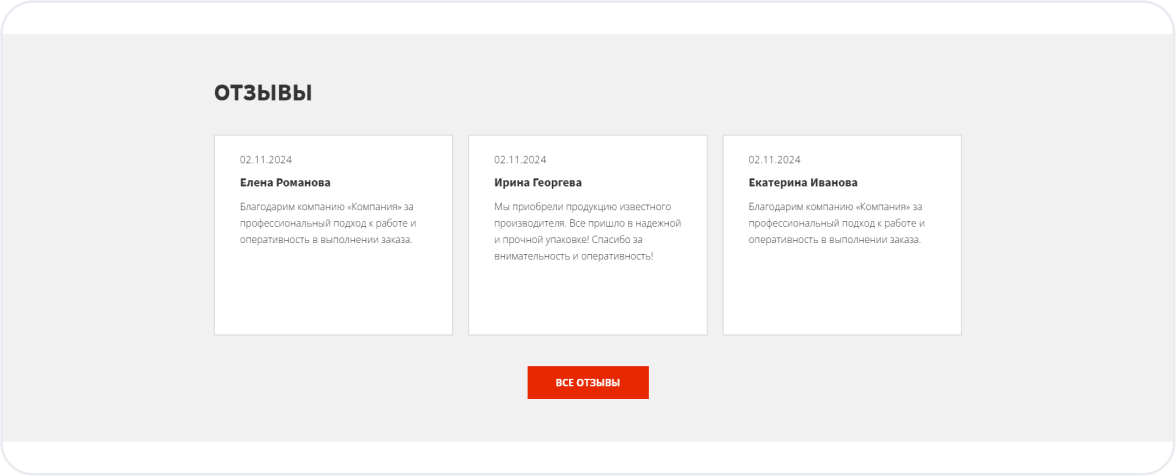Click the date above Екатерина Иванова
Image resolution: width=1176 pixels, height=476 pixels.
pos(774,160)
